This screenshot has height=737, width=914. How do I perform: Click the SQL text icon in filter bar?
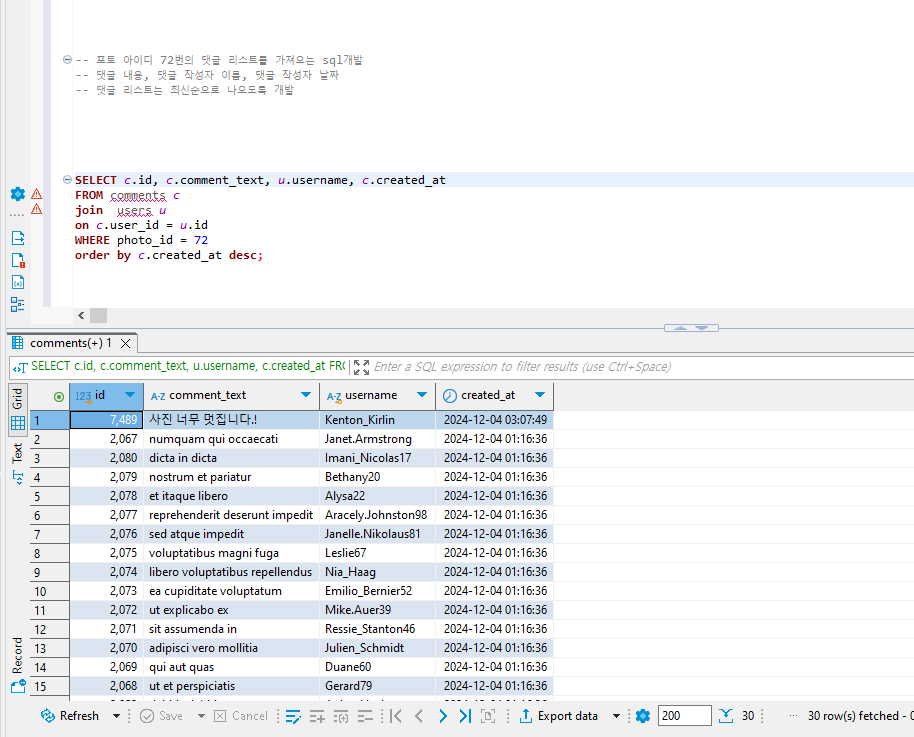click(x=20, y=367)
